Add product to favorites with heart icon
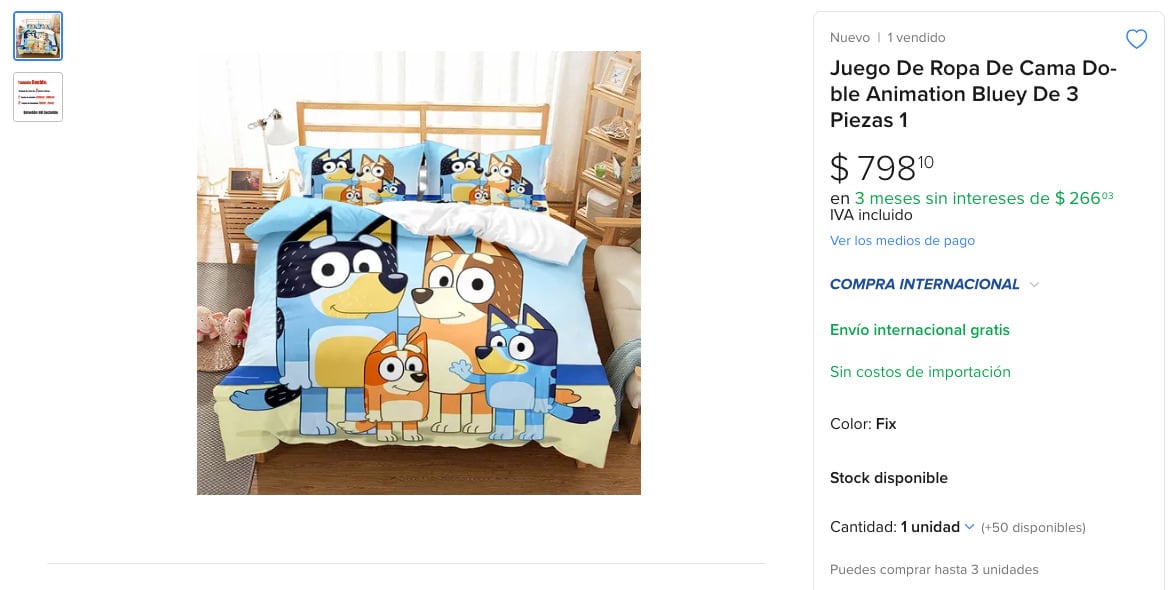Image resolution: width=1169 pixels, height=590 pixels. click(1136, 39)
